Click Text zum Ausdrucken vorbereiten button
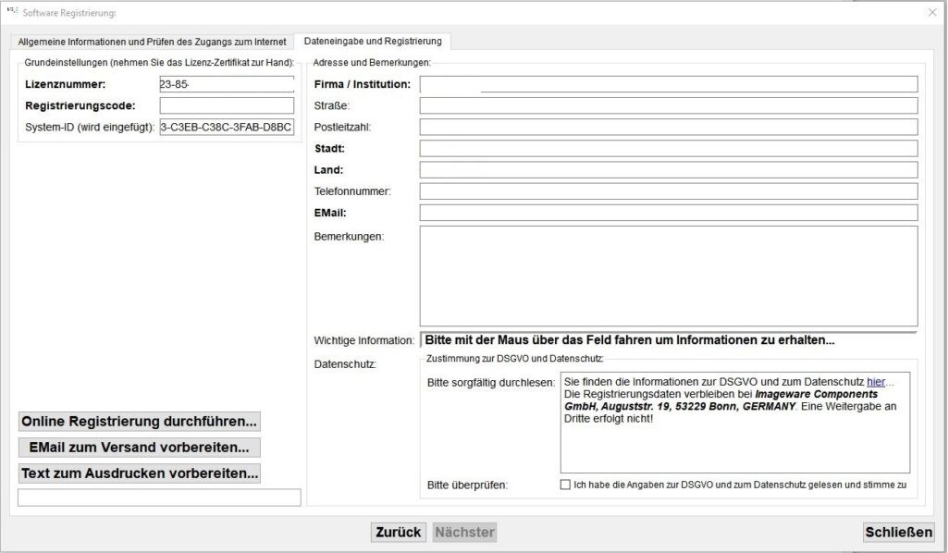Image resolution: width=948 pixels, height=553 pixels. coord(140,473)
